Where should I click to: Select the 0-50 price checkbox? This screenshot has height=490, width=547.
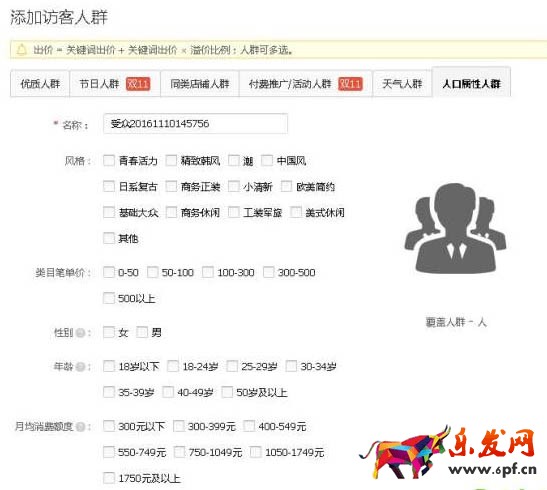109,272
